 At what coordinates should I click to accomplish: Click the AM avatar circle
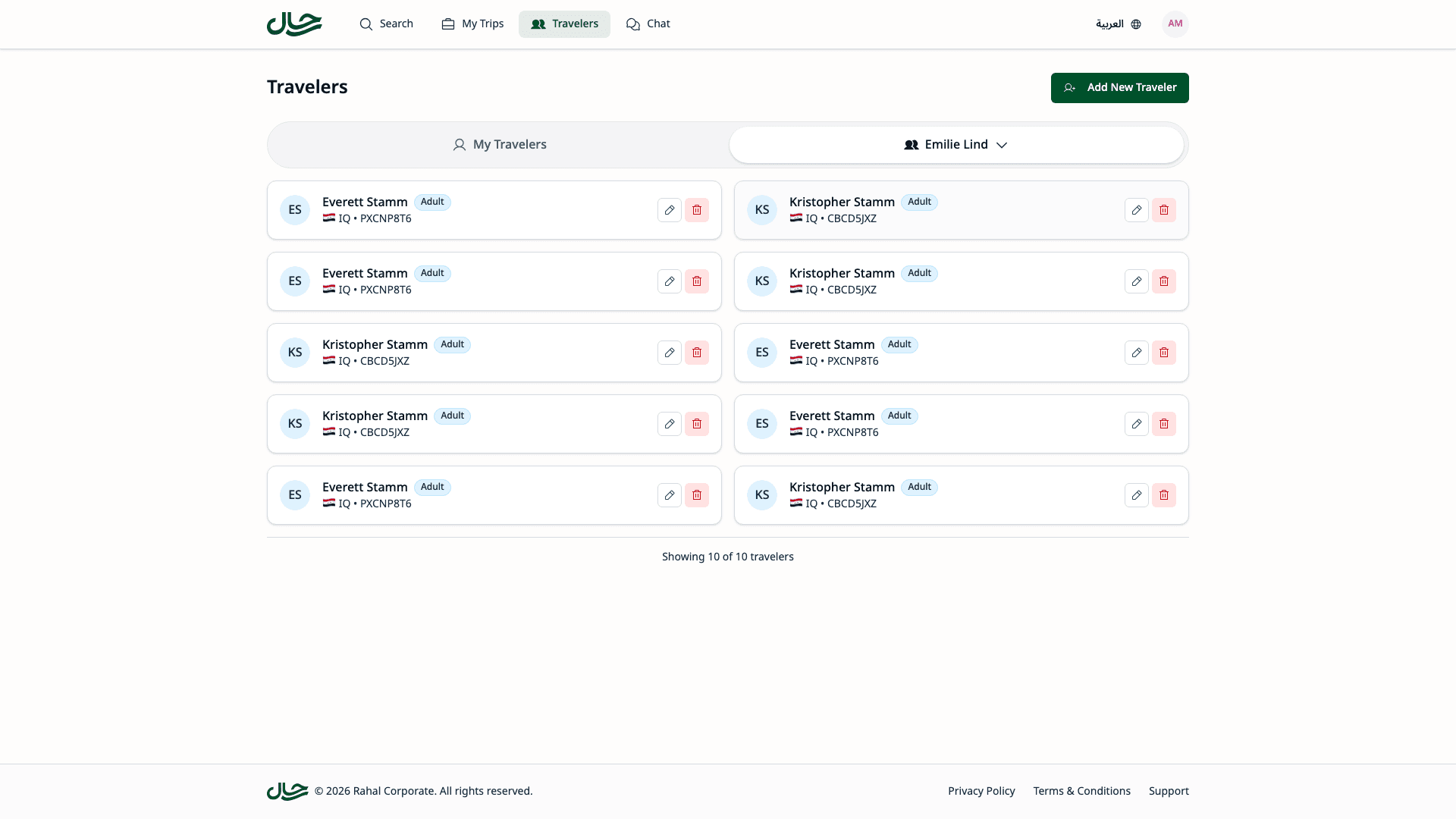click(1175, 24)
